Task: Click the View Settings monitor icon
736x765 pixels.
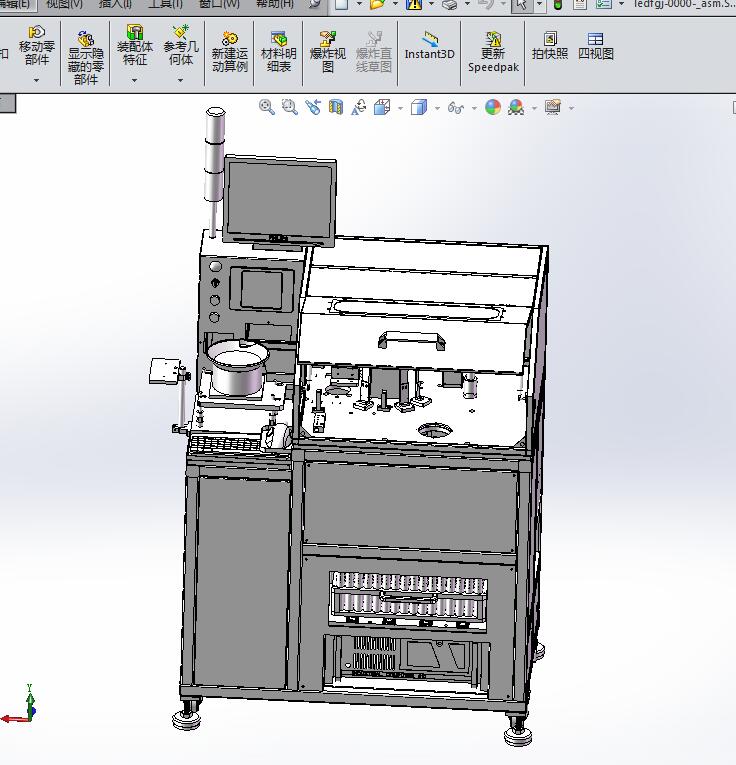Action: click(x=553, y=107)
